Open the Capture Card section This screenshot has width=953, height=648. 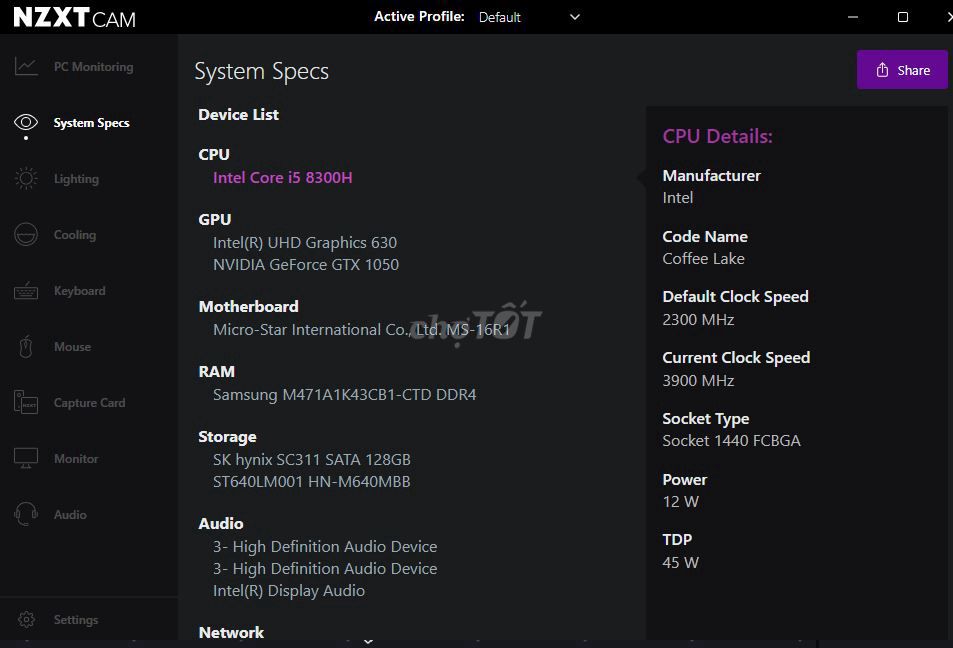[89, 402]
